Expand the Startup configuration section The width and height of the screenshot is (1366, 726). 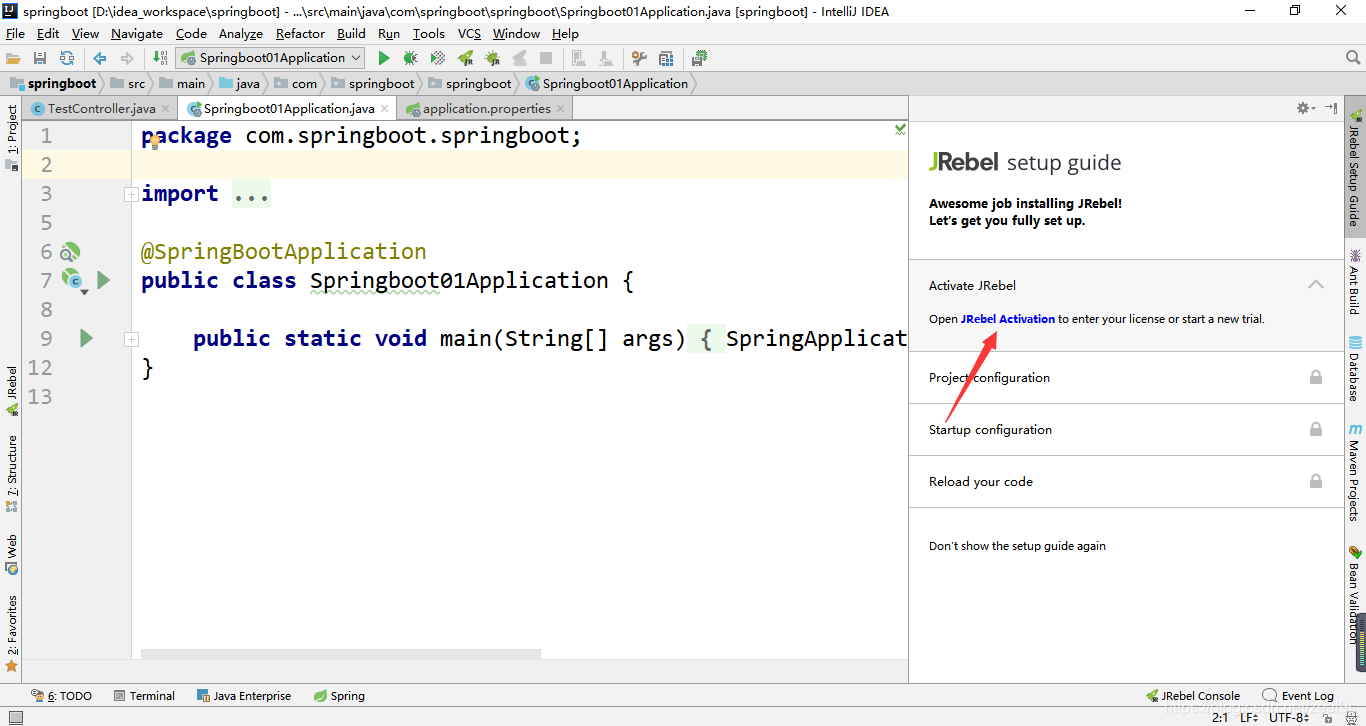(1126, 430)
